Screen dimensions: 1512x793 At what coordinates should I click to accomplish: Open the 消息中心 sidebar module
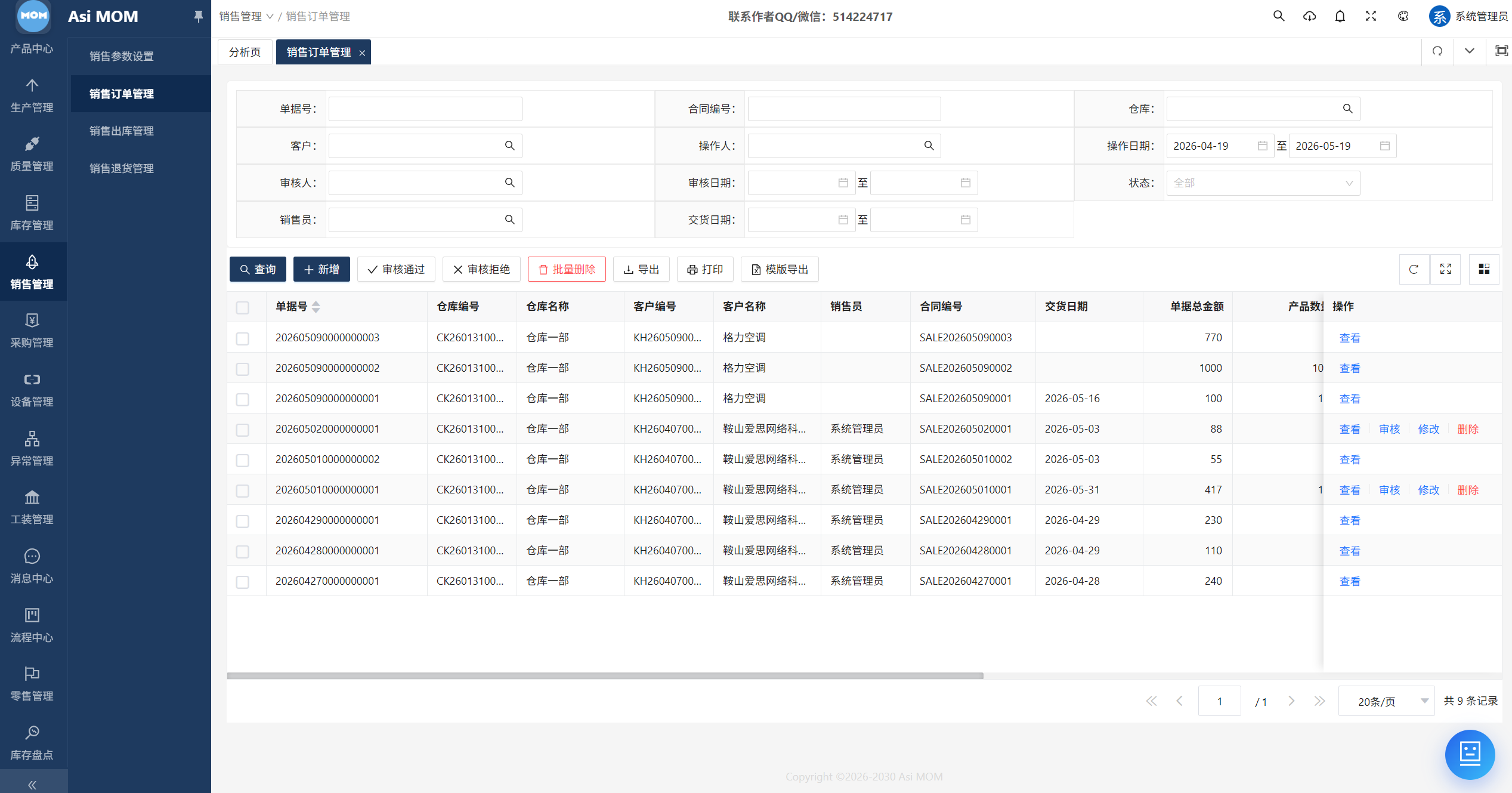point(32,566)
